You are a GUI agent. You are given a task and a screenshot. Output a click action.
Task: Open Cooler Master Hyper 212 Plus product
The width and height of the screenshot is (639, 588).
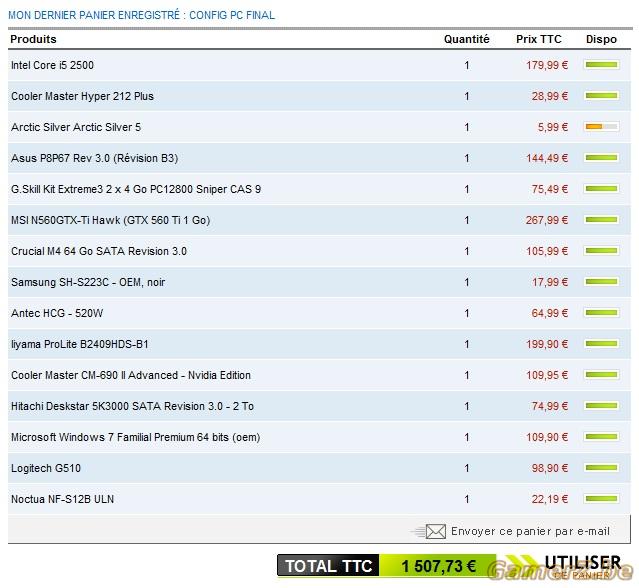82,96
